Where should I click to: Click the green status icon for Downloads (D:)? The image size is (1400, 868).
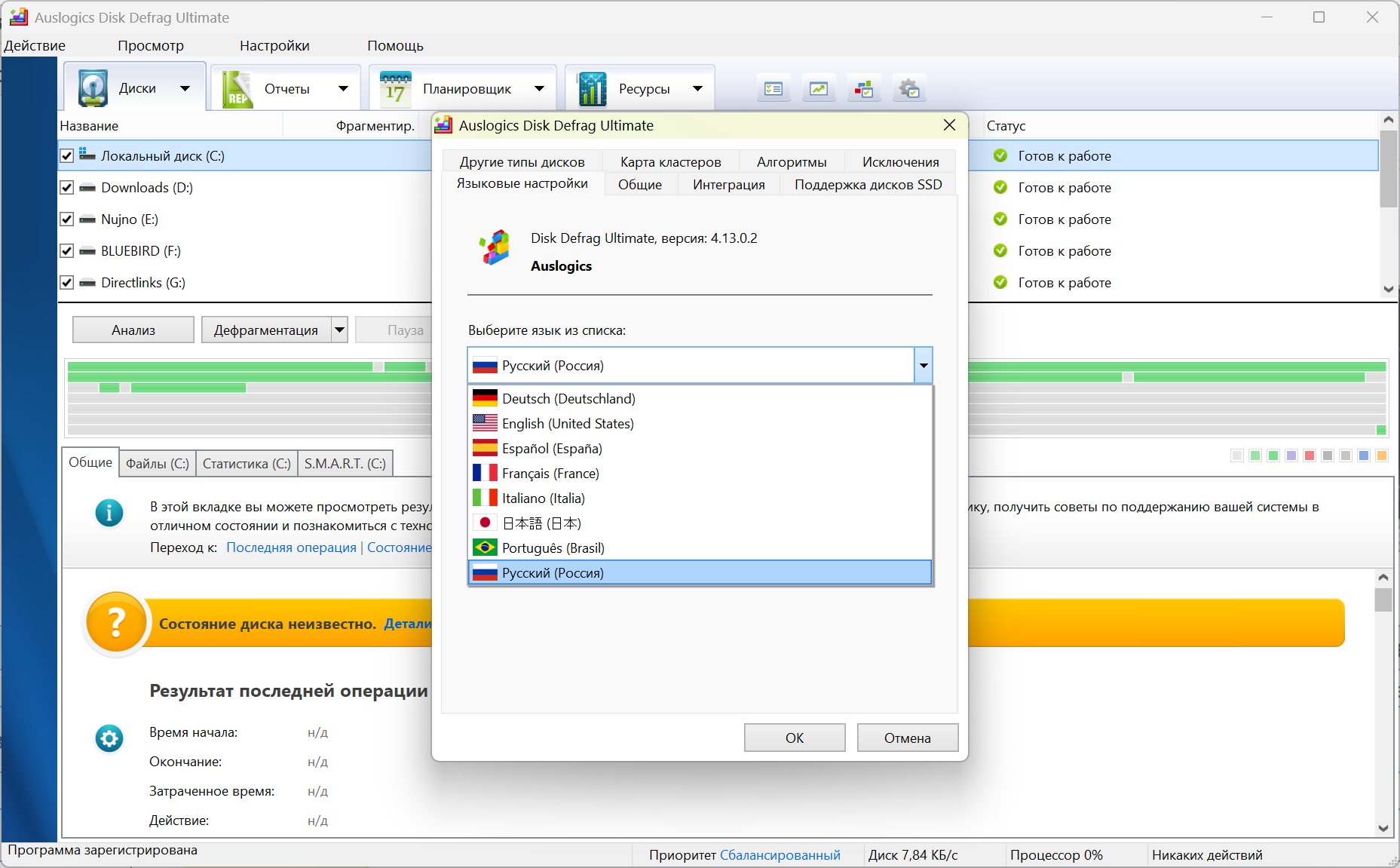[x=1000, y=187]
